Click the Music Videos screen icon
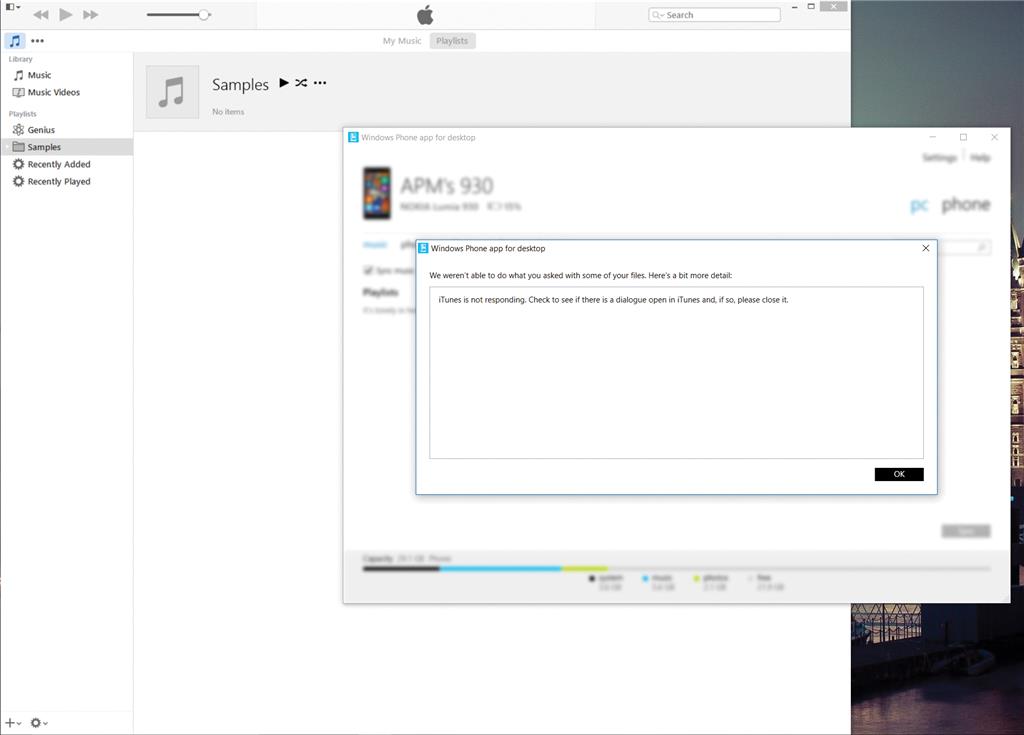 click(18, 92)
